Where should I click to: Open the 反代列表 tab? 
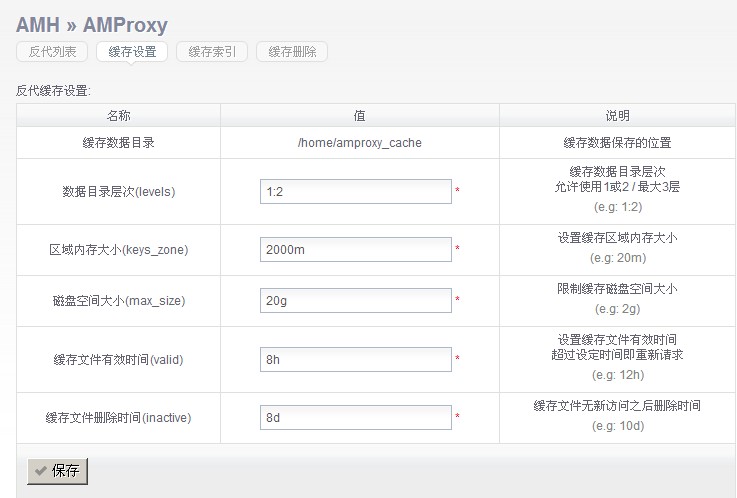52,52
